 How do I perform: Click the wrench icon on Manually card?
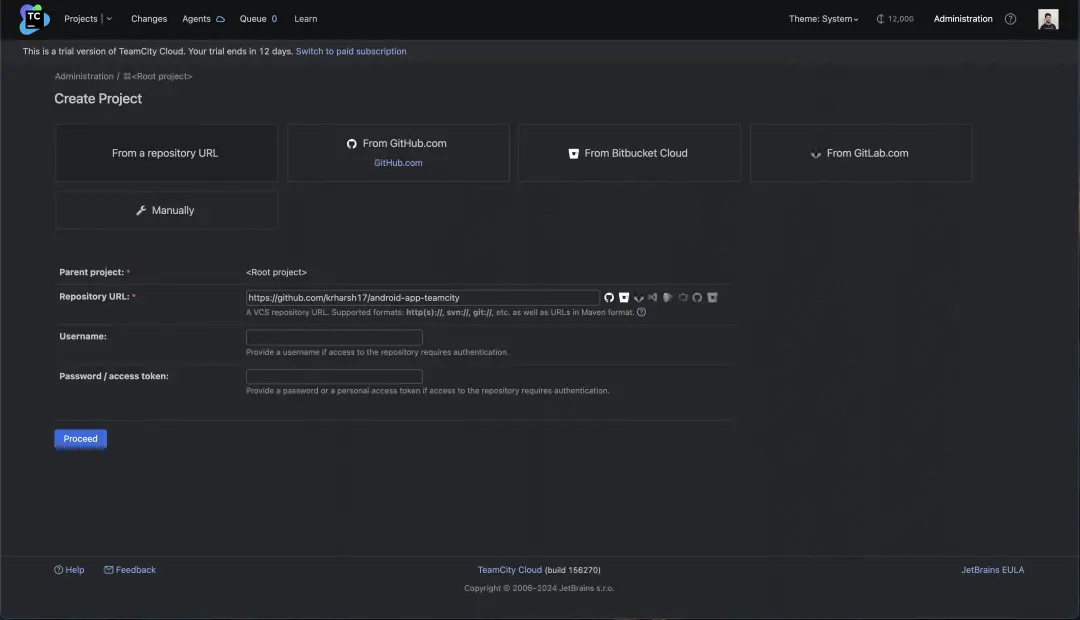tap(141, 210)
